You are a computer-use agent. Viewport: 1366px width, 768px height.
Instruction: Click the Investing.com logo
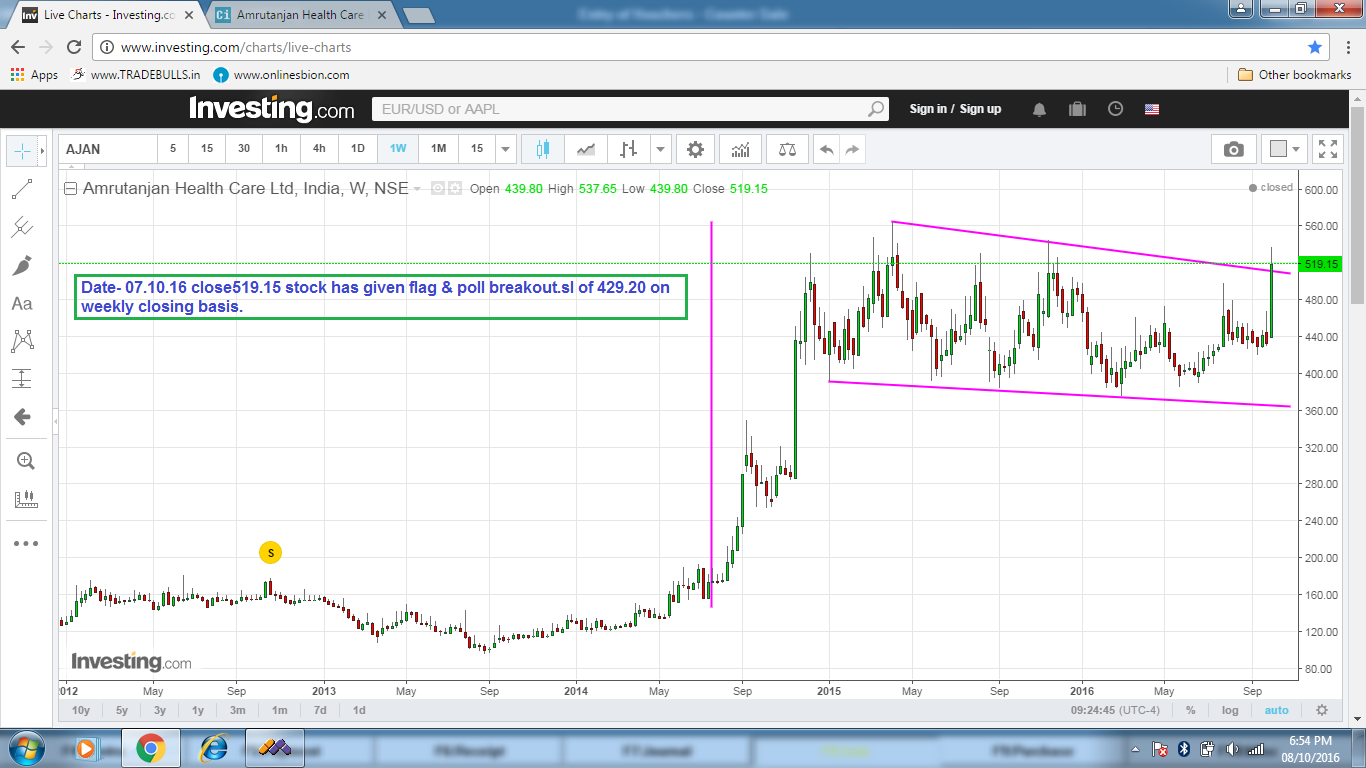coord(271,108)
